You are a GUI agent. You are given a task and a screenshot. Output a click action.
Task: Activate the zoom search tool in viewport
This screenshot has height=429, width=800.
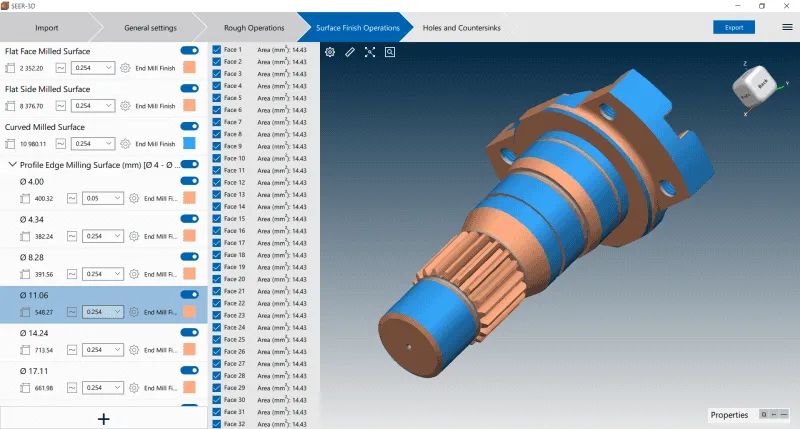[390, 52]
